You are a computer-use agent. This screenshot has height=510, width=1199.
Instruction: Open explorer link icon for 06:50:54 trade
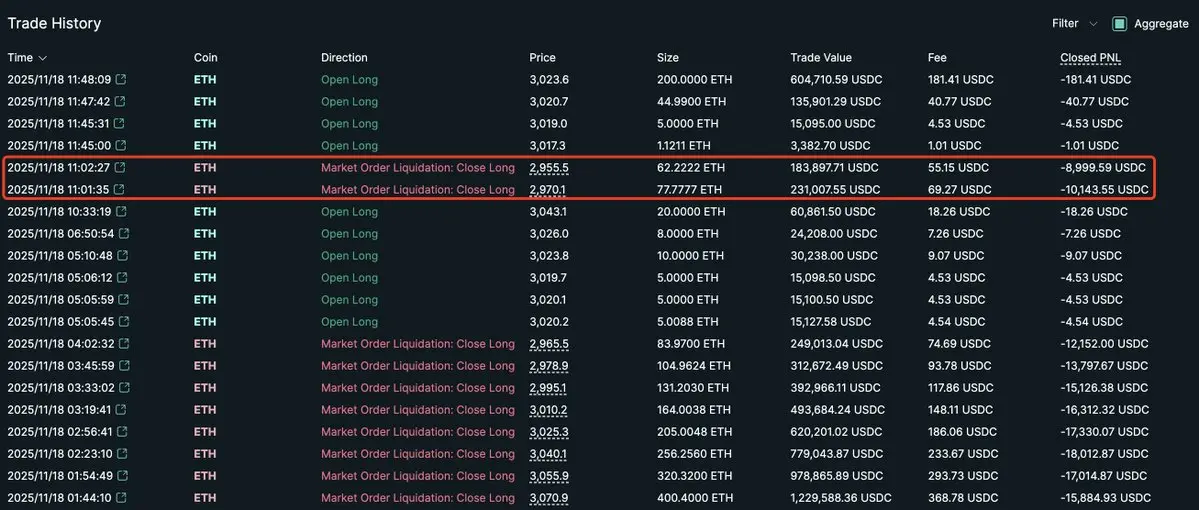coord(123,234)
